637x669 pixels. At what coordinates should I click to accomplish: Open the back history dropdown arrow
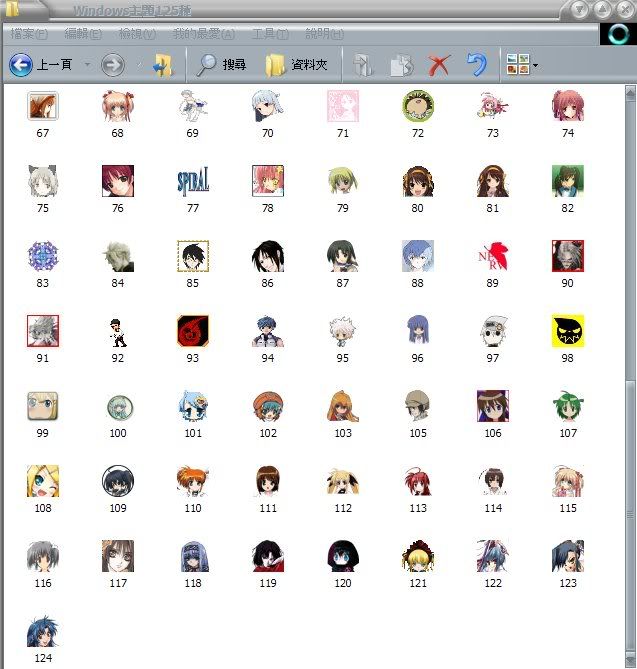point(87,65)
